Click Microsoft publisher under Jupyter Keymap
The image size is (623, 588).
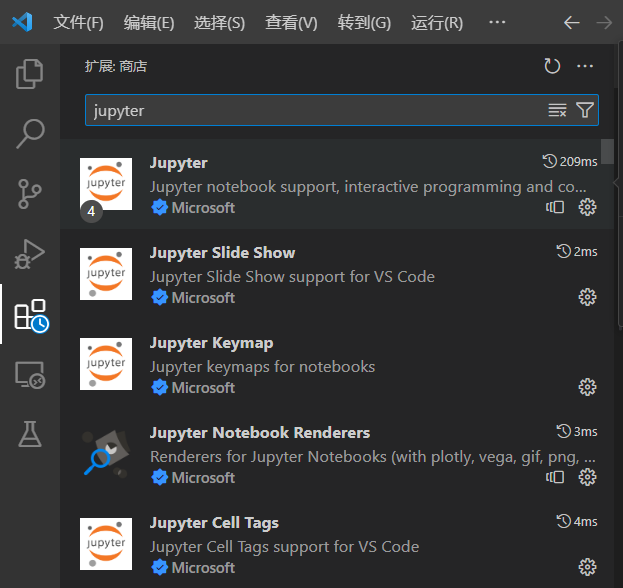click(x=203, y=388)
